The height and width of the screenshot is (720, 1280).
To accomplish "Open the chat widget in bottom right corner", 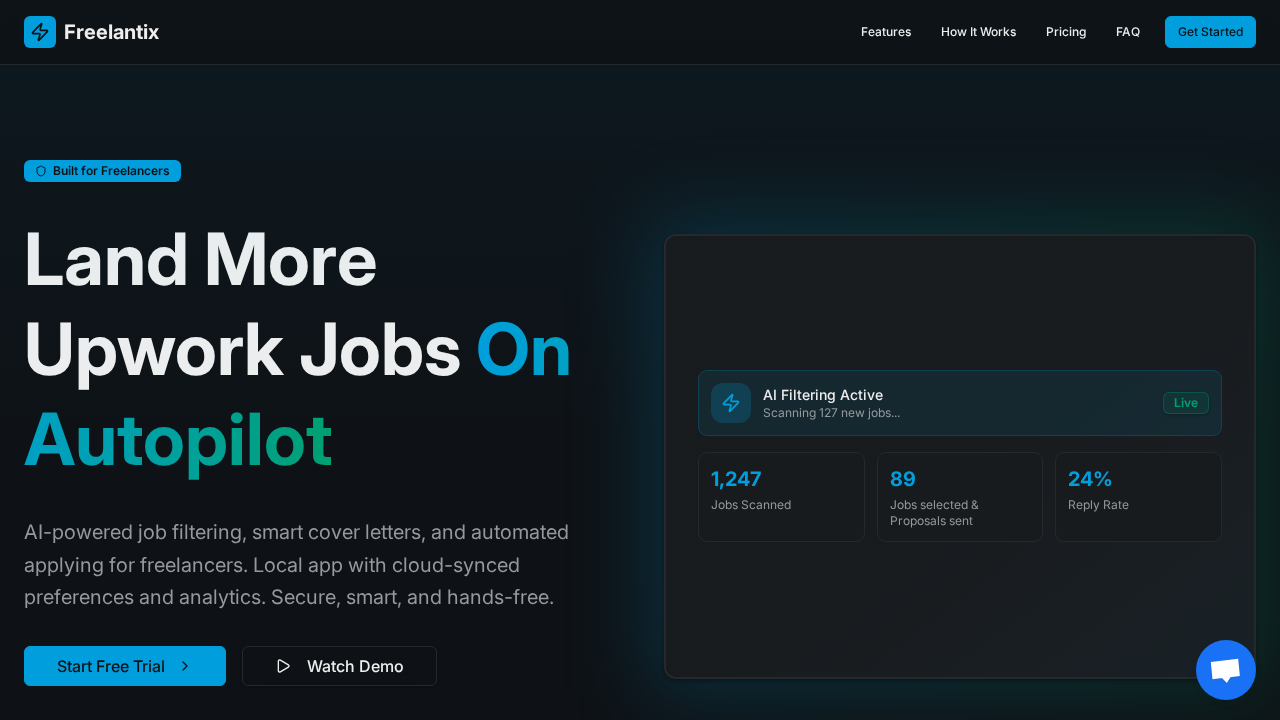I will [x=1225, y=669].
